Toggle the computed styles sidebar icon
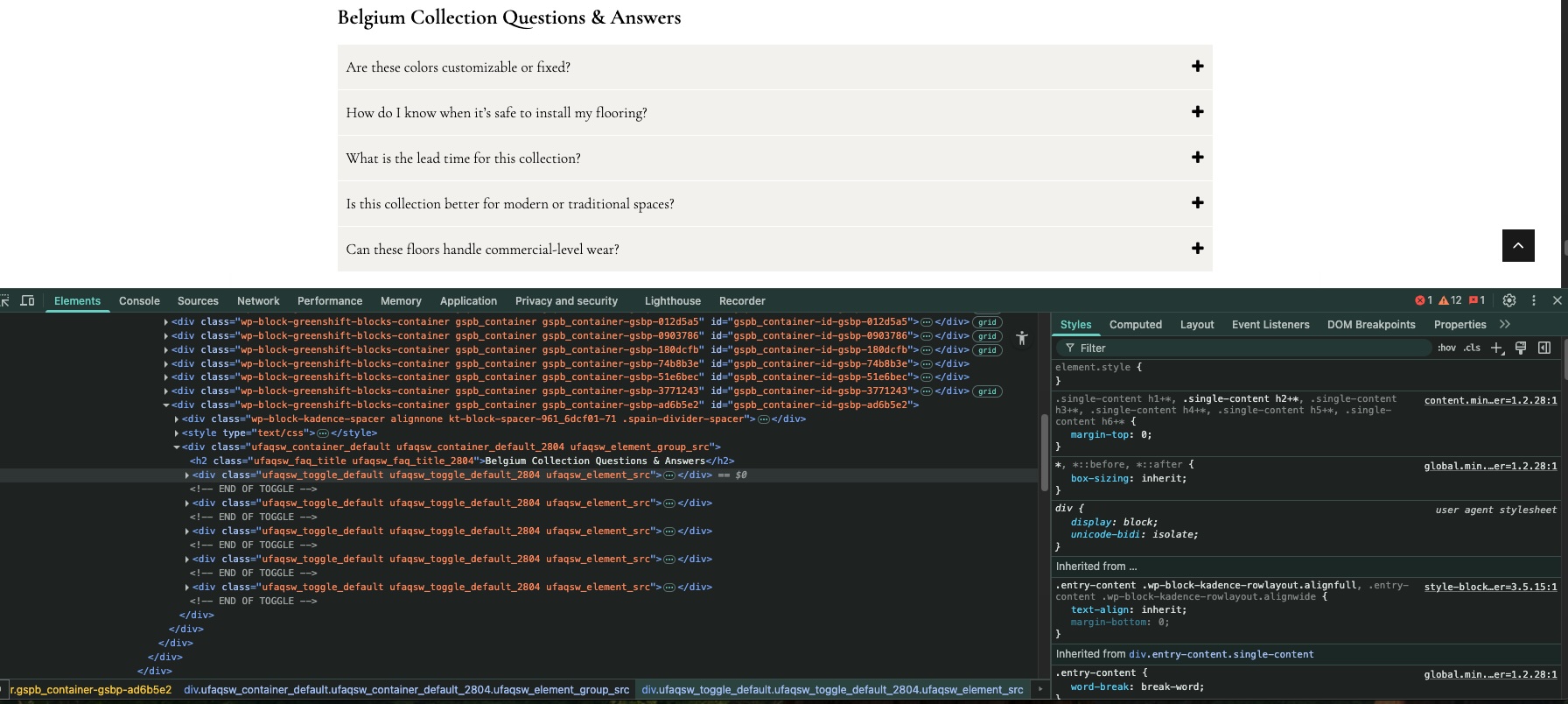1568x704 pixels. pyautogui.click(x=1544, y=348)
